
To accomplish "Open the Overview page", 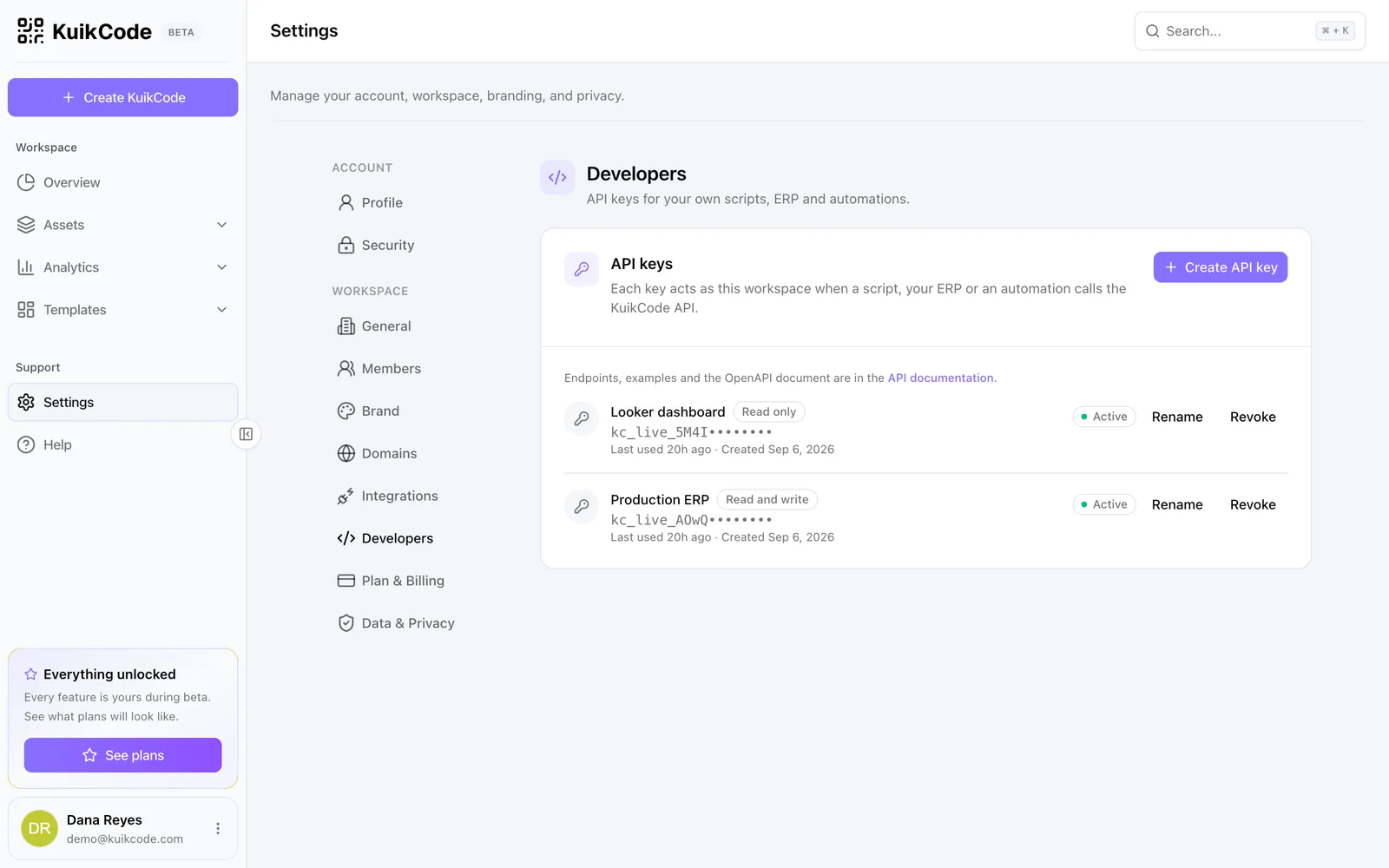I will (122, 182).
